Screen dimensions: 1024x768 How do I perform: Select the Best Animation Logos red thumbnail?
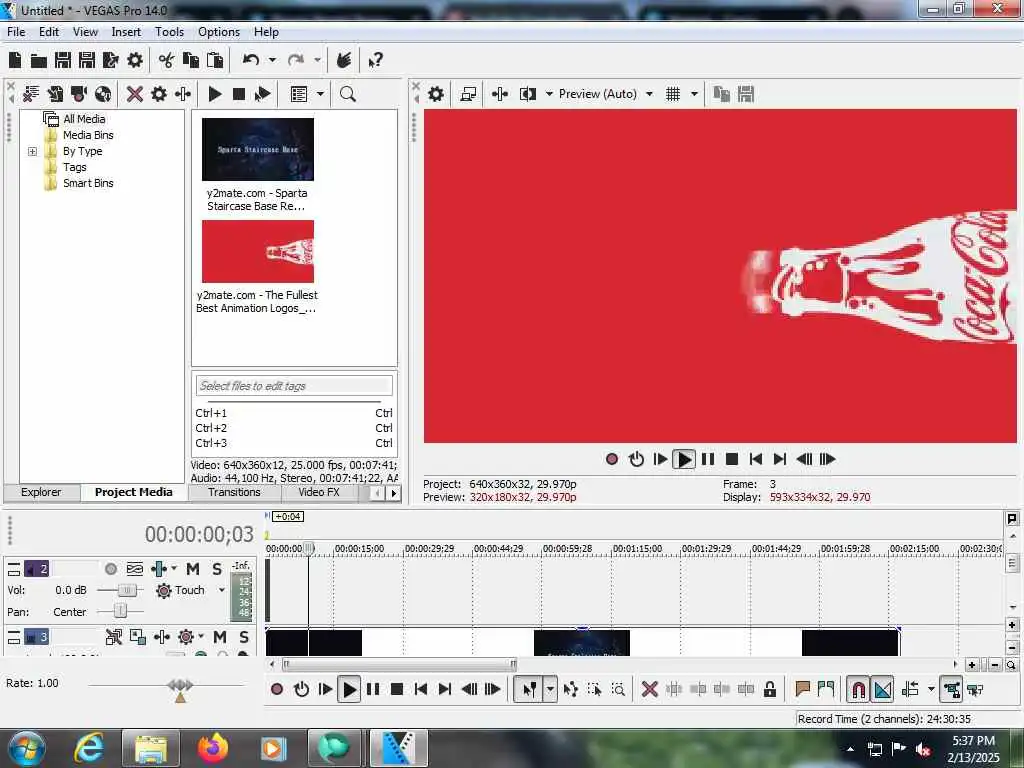pyautogui.click(x=258, y=251)
